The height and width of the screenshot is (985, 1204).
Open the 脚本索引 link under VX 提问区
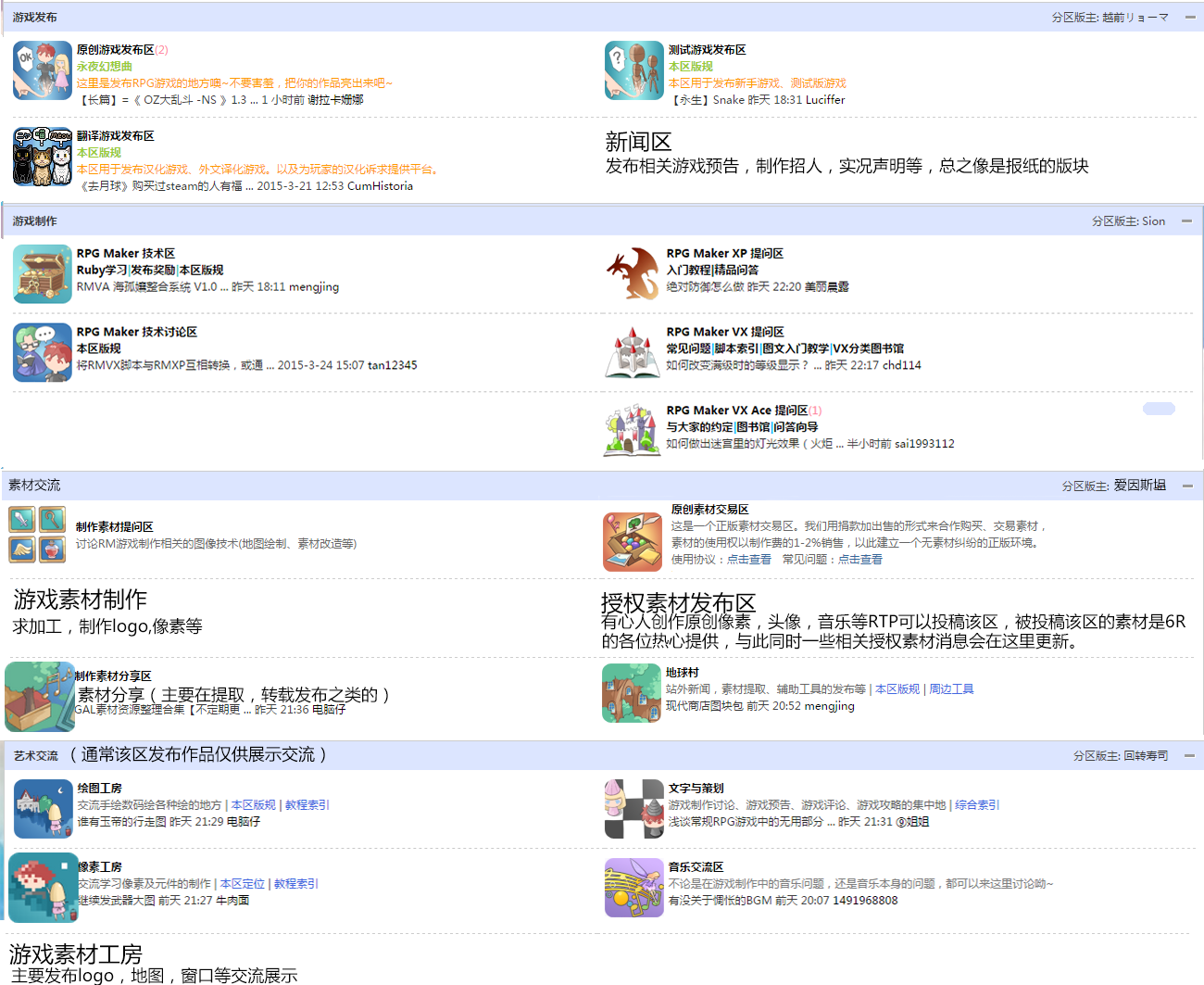(737, 348)
